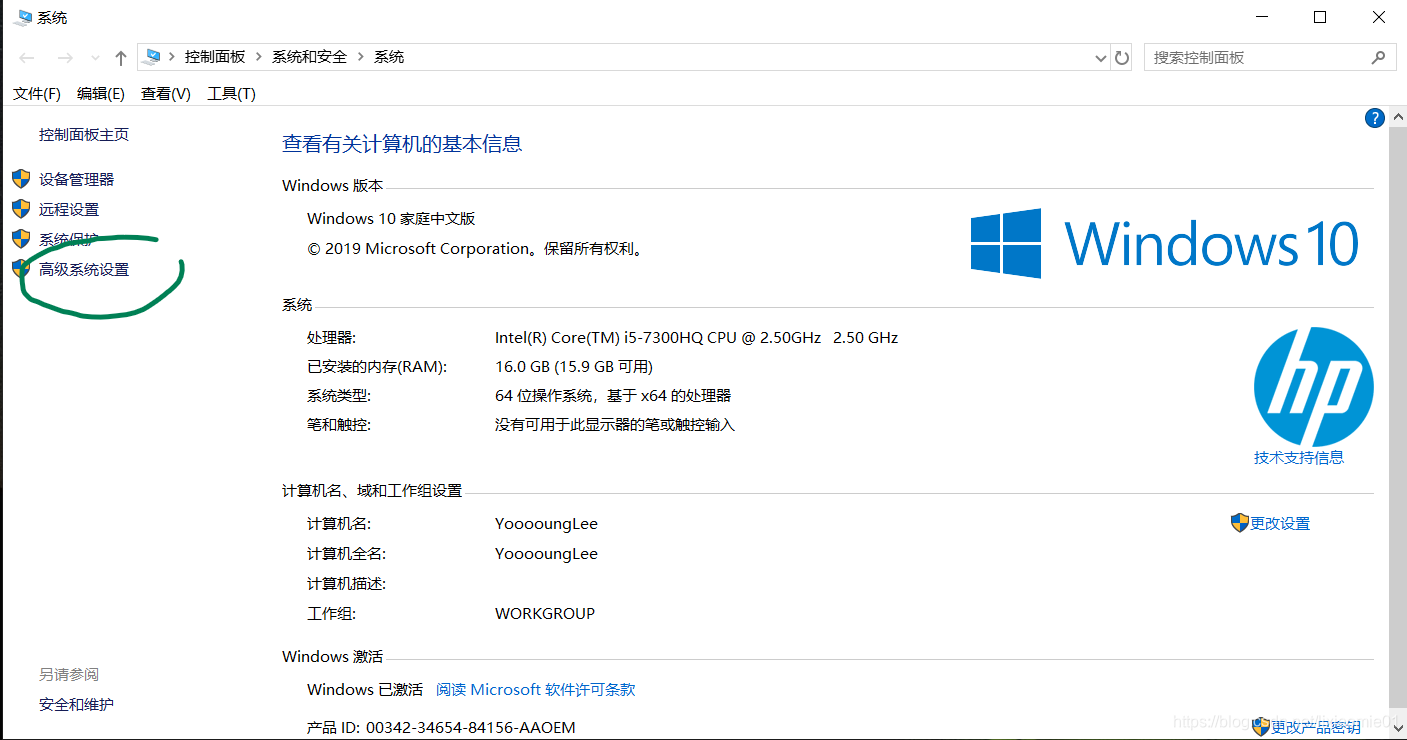This screenshot has height=740, width=1407.
Task: Click the system icon in title bar
Action: [x=22, y=17]
